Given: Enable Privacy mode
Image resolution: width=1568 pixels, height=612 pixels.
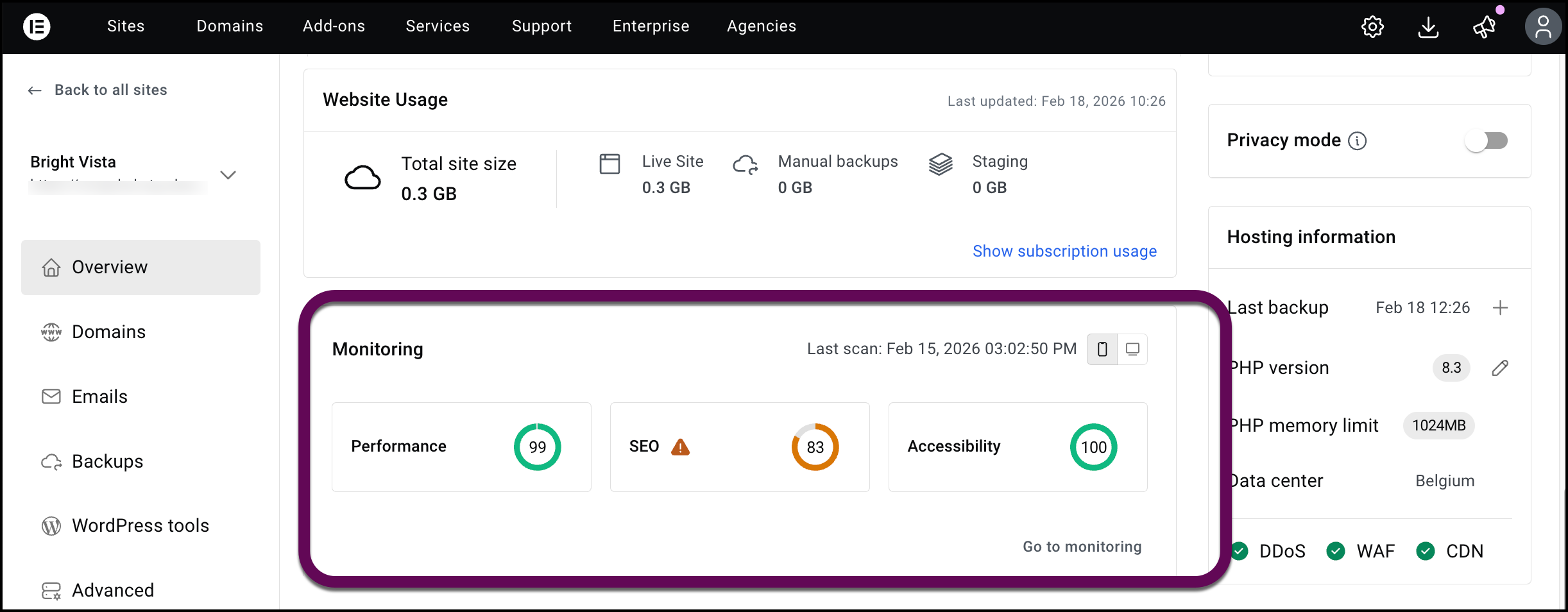Looking at the screenshot, I should (x=1487, y=140).
